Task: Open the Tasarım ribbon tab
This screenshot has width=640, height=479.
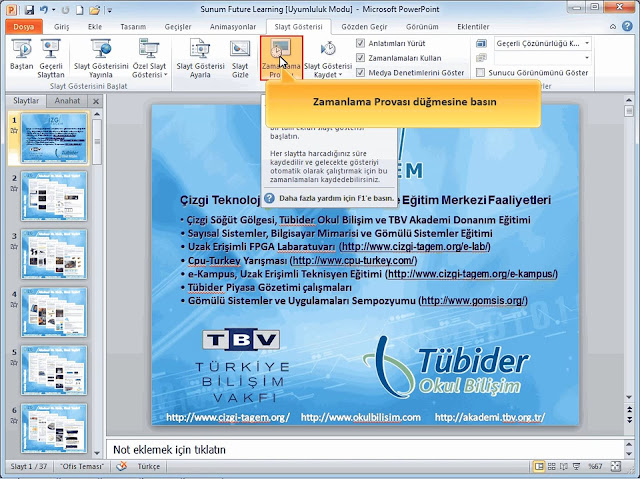Action: point(133,27)
